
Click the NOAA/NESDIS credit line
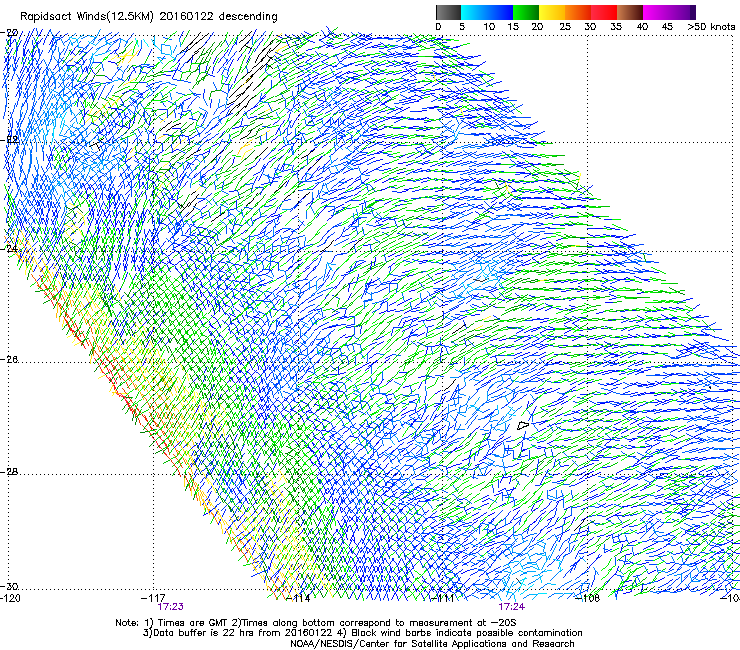click(432, 644)
